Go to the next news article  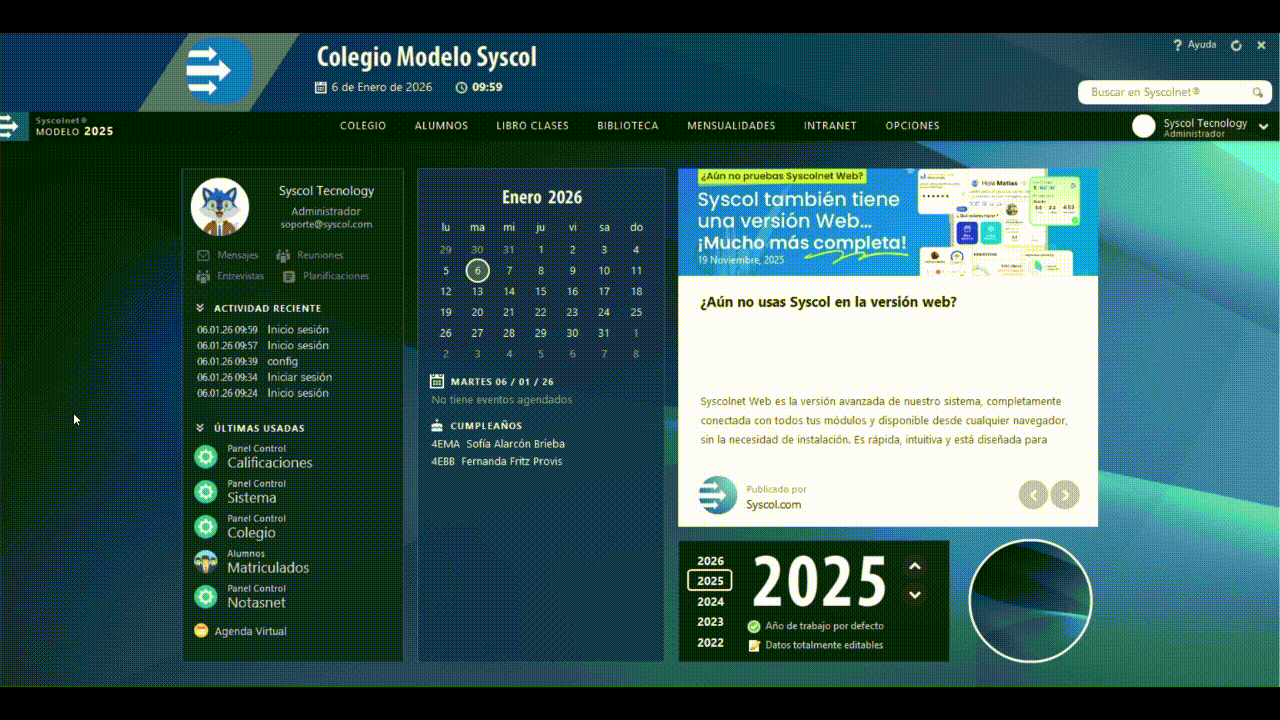[x=1065, y=494]
